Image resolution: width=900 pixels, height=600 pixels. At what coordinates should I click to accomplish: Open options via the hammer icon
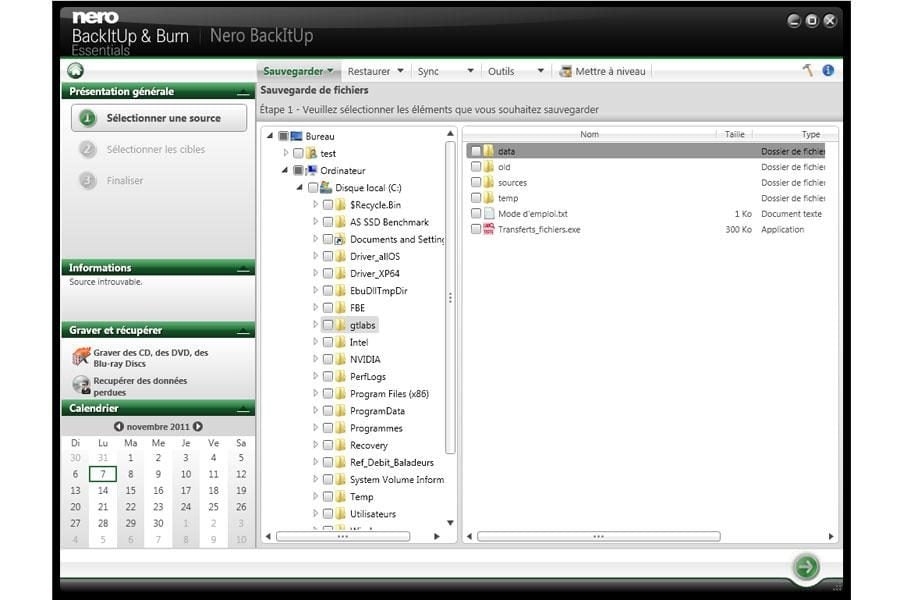click(808, 71)
